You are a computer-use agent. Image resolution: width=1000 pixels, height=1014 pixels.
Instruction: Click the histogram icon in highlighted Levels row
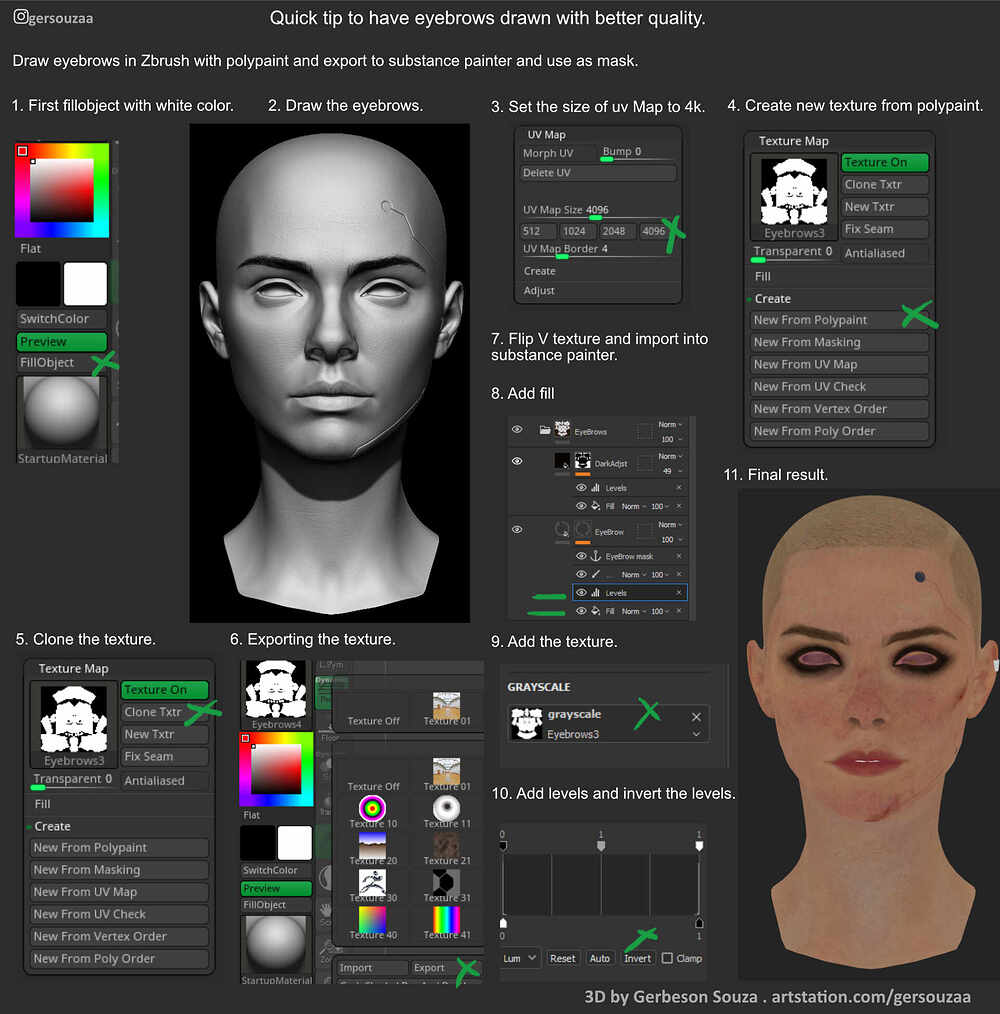click(595, 592)
